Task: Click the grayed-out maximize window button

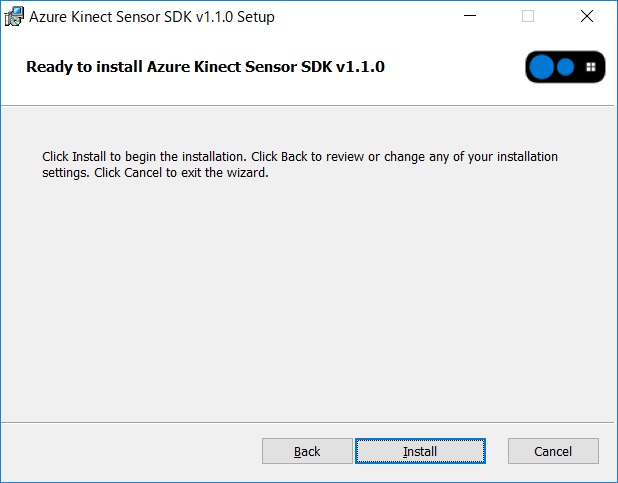Action: point(528,16)
